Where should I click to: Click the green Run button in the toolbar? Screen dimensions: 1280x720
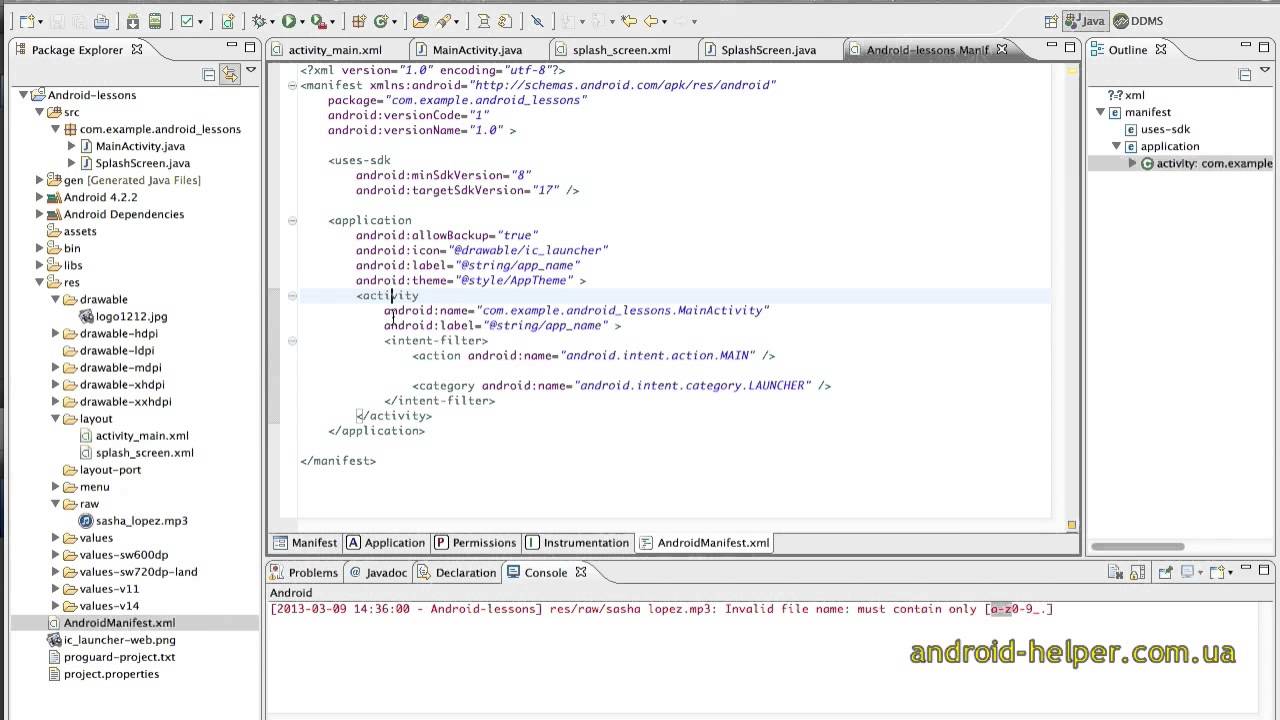[x=288, y=21]
